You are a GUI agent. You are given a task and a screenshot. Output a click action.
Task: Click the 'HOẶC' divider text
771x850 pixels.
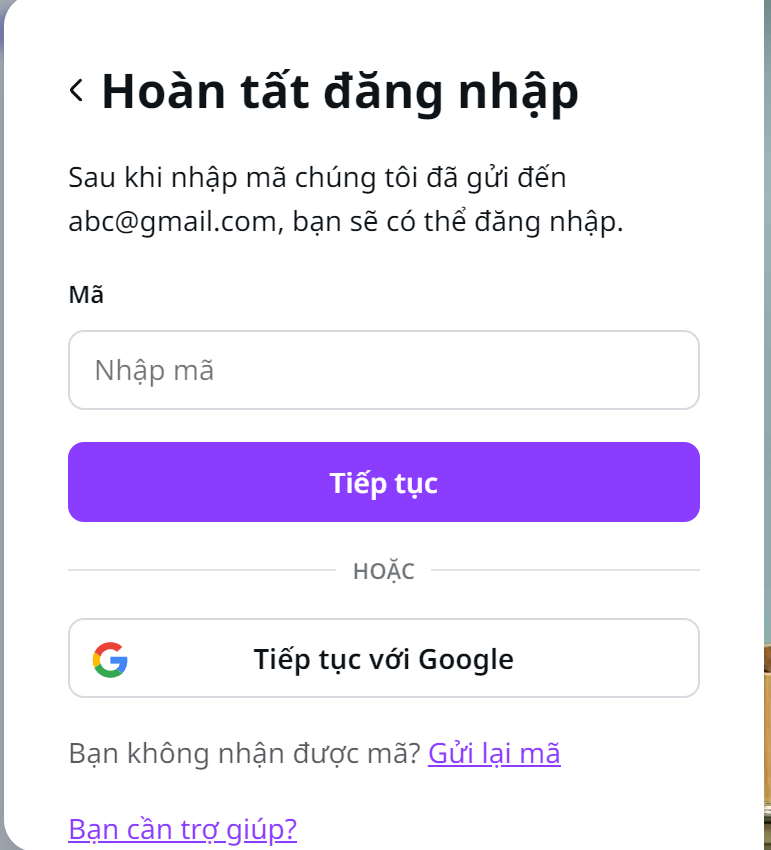coord(384,571)
